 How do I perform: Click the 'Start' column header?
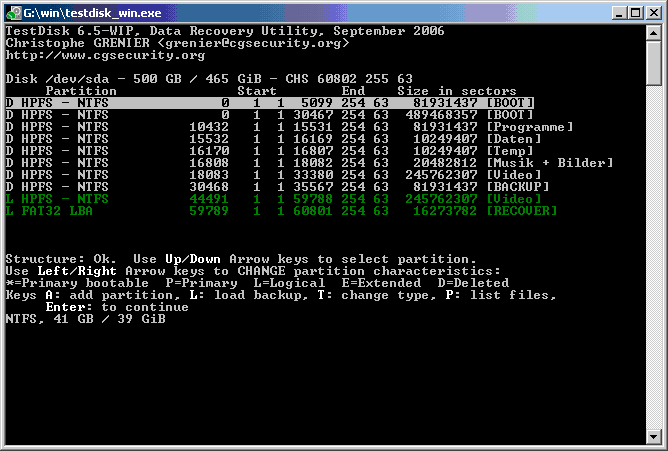tap(257, 91)
